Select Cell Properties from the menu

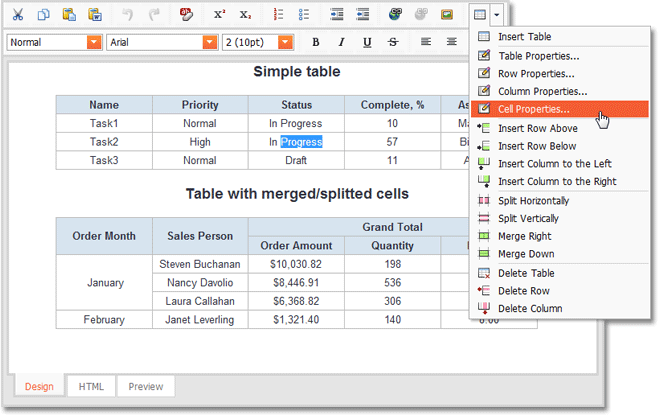(534, 109)
